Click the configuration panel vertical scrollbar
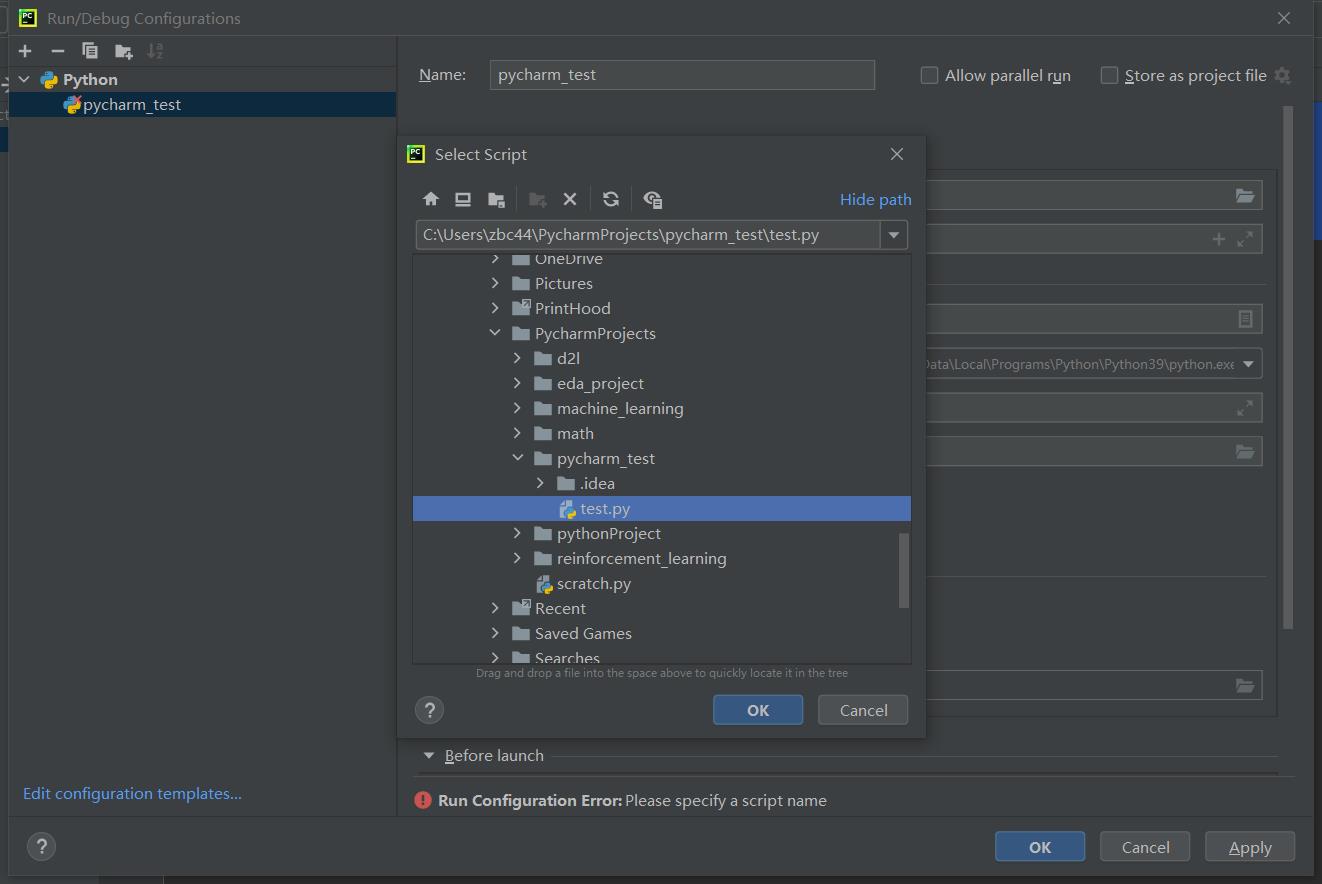Screen dimensions: 1322x884 click(x=1288, y=367)
